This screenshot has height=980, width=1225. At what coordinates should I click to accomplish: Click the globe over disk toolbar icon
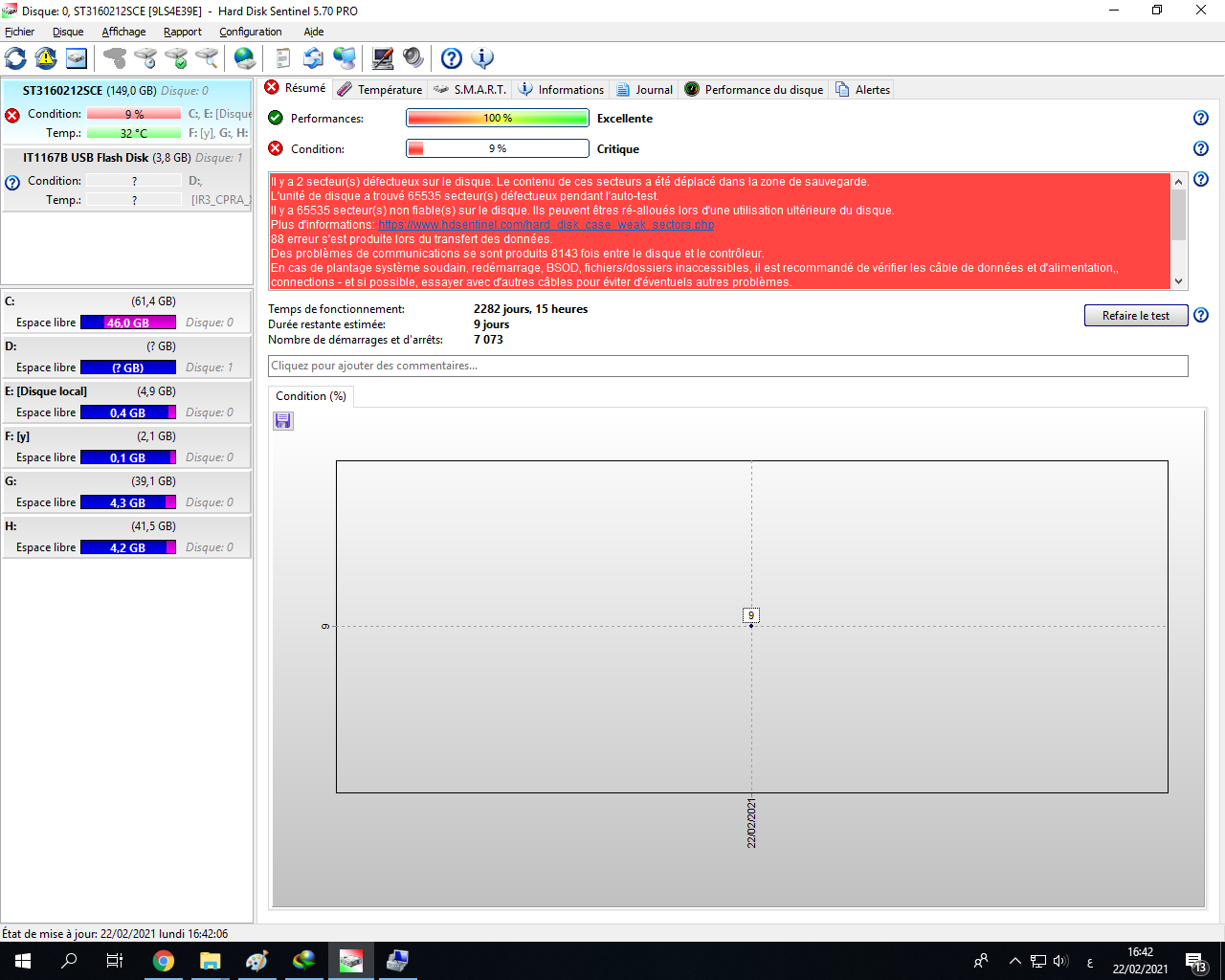[245, 58]
